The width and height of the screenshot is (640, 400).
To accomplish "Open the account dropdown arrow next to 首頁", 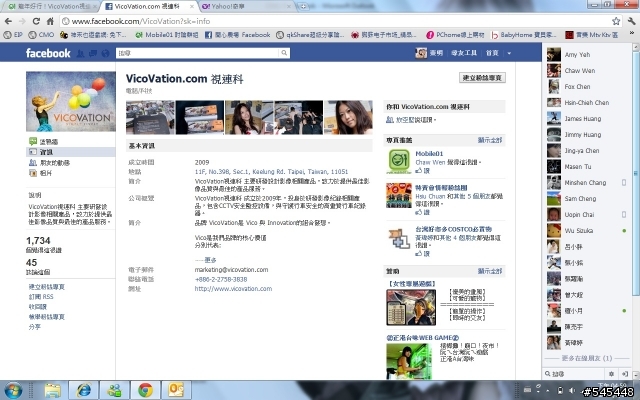I will pos(509,53).
